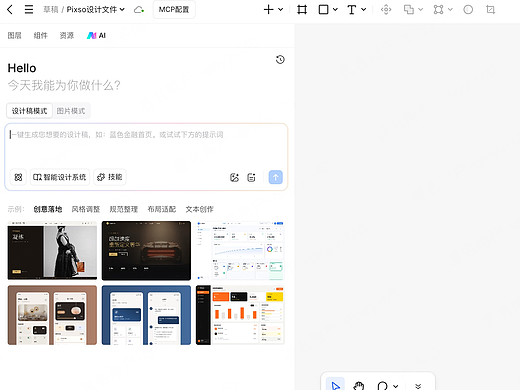Viewport: 520px width, 390px height.
Task: Expand the dropdown beside the plus tool
Action: pos(281,9)
